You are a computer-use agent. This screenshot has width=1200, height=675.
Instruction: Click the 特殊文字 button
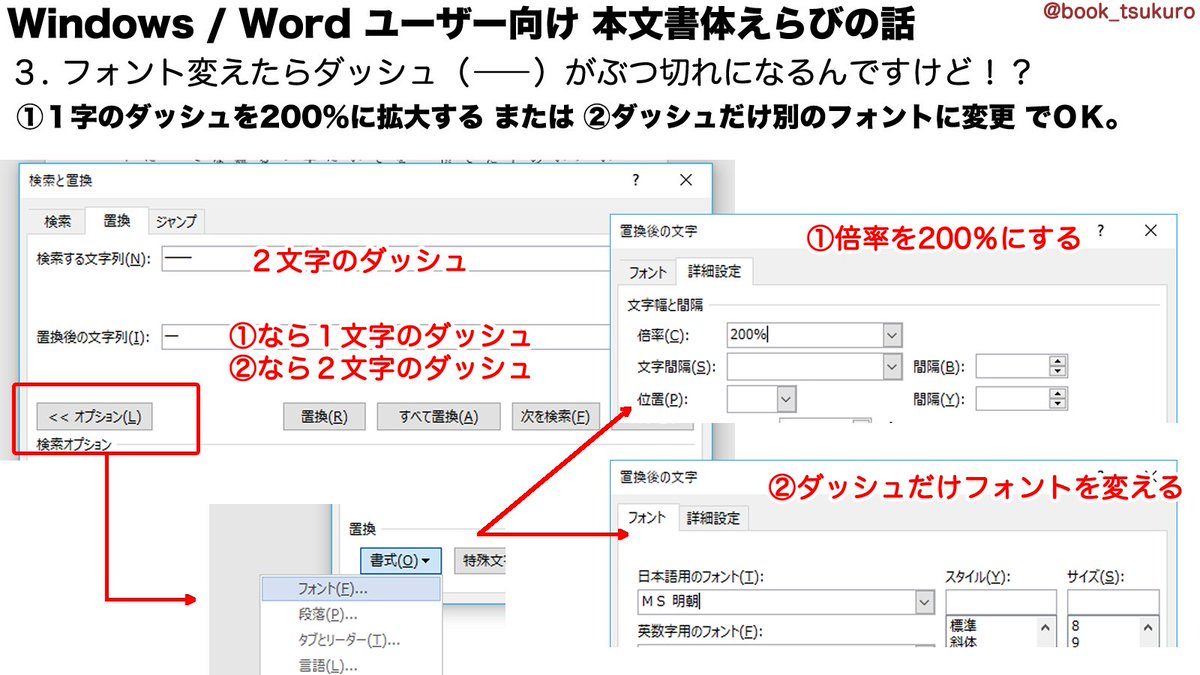pos(480,560)
